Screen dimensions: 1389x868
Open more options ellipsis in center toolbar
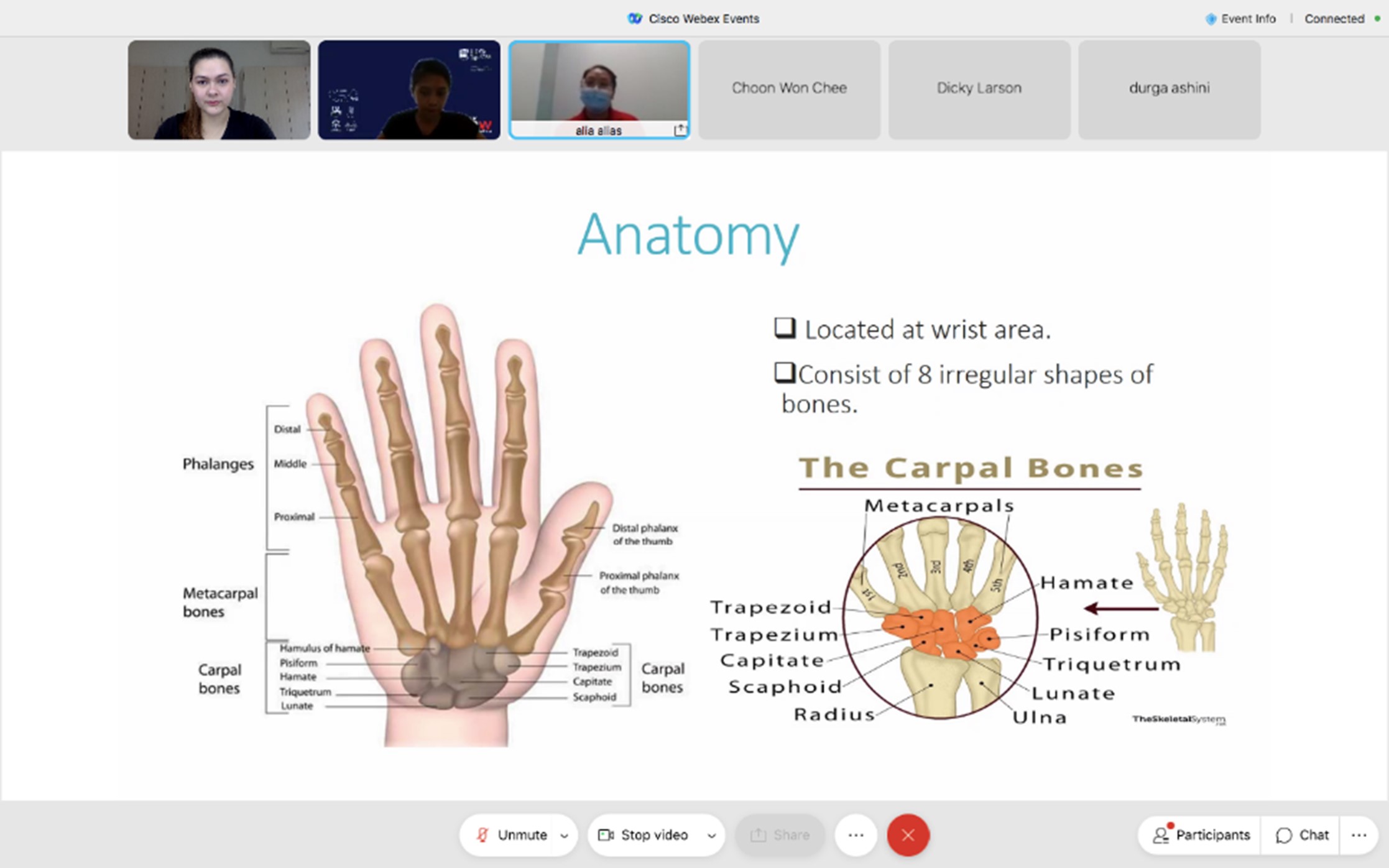[856, 835]
